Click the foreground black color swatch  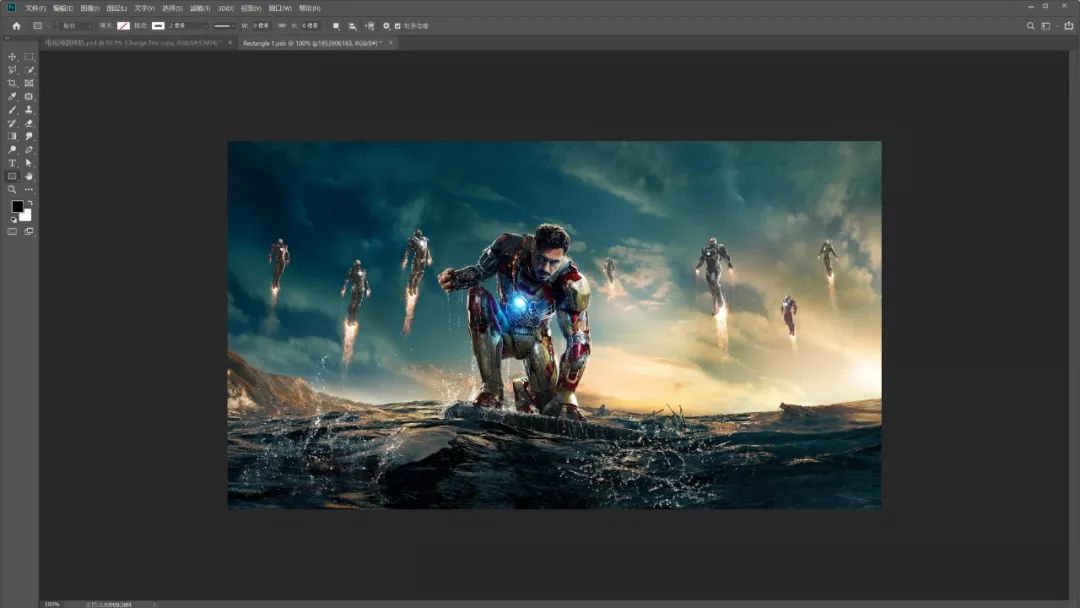pos(17,207)
